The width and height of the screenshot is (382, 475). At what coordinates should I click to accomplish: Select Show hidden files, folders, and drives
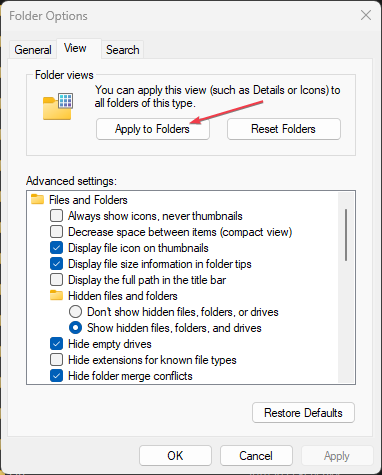[x=75, y=328]
